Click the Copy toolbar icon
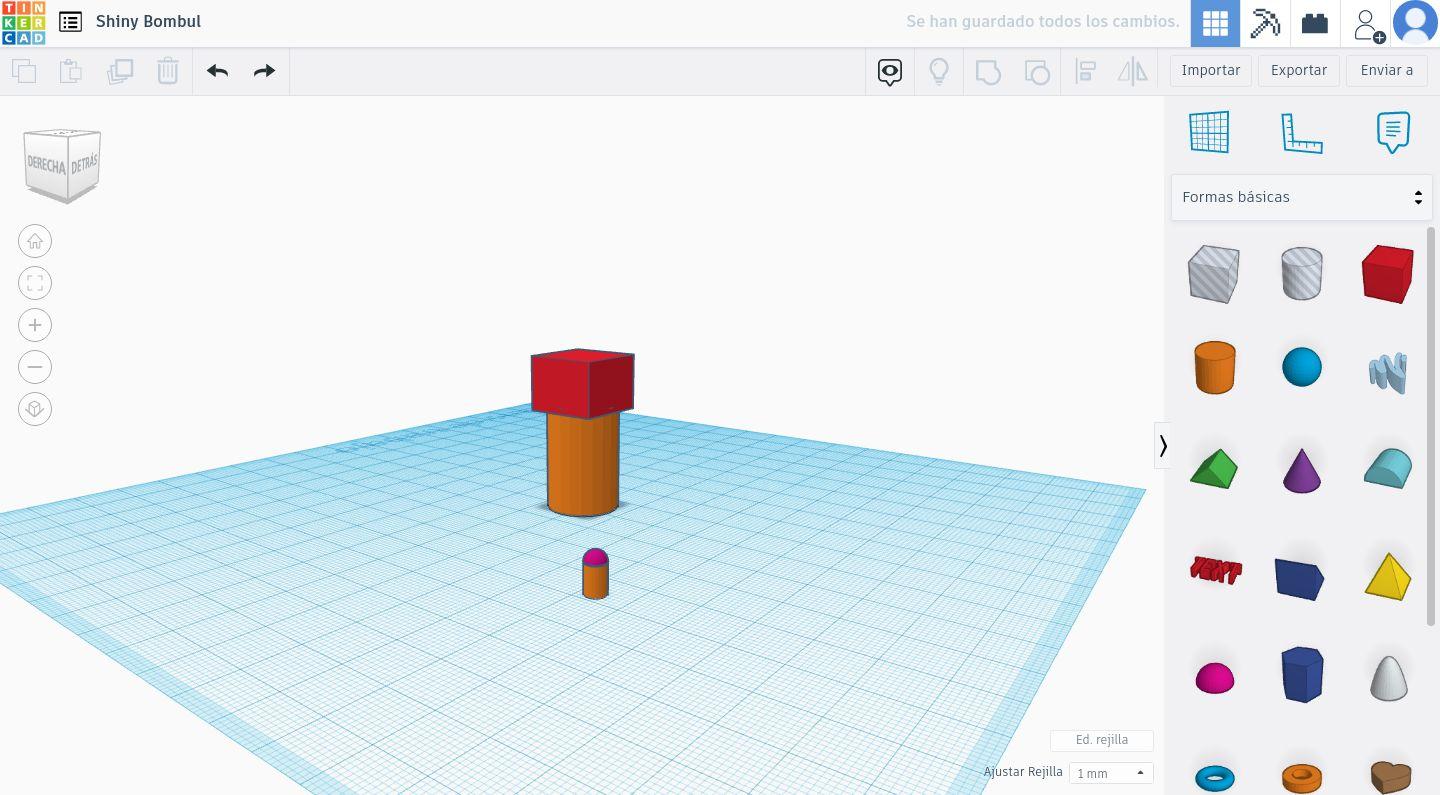The width and height of the screenshot is (1440, 795). 24,71
